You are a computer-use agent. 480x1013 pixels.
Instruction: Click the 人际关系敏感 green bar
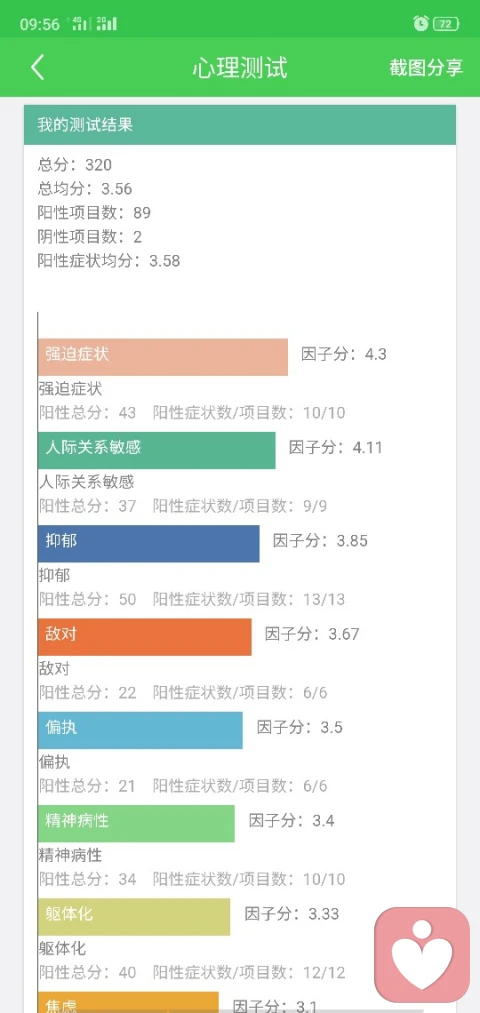coord(156,450)
